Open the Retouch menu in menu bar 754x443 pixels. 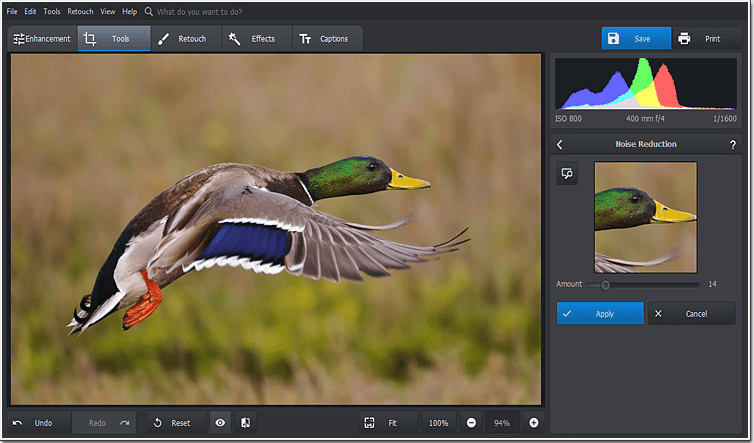coord(80,11)
